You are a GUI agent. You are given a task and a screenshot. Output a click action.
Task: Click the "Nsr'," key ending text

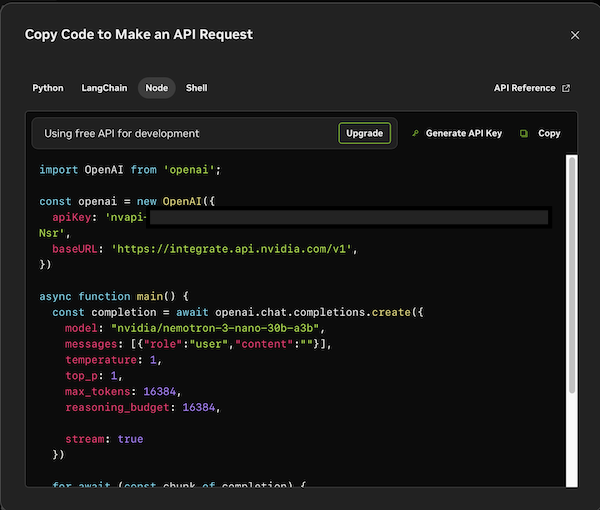pos(55,233)
